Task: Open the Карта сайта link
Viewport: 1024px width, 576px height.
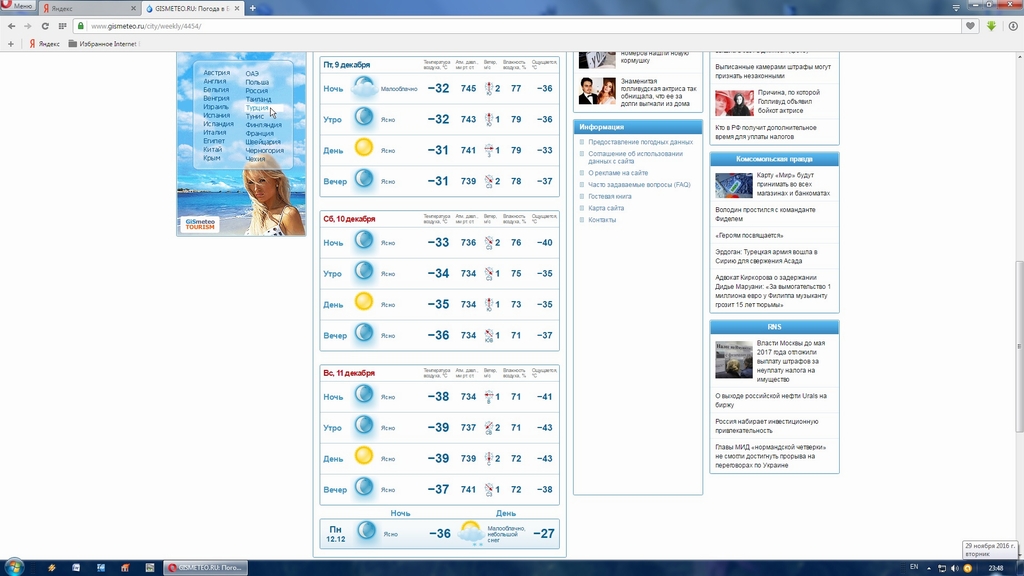Action: 606,208
